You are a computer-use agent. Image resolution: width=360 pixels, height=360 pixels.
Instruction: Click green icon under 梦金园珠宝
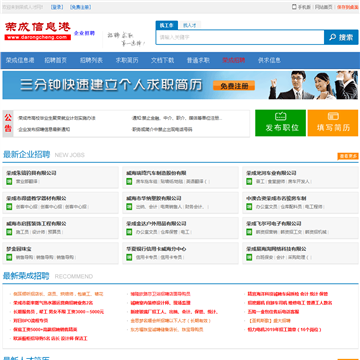[x=9, y=257]
